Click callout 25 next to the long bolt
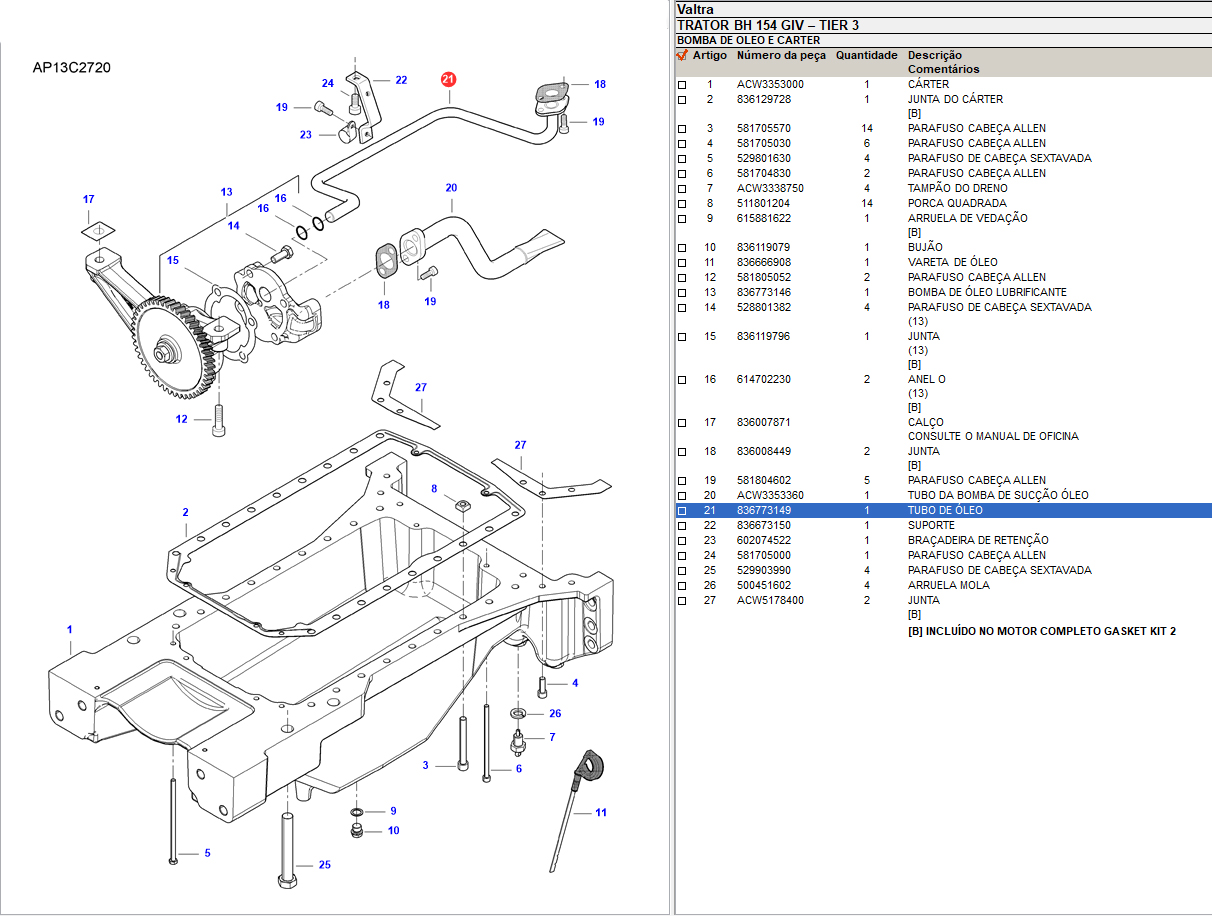This screenshot has height=916, width=1212. tap(324, 865)
